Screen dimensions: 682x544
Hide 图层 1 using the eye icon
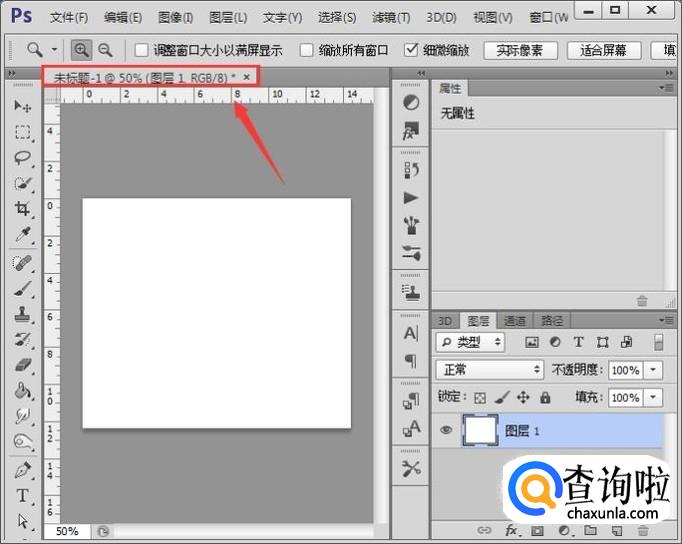(446, 431)
